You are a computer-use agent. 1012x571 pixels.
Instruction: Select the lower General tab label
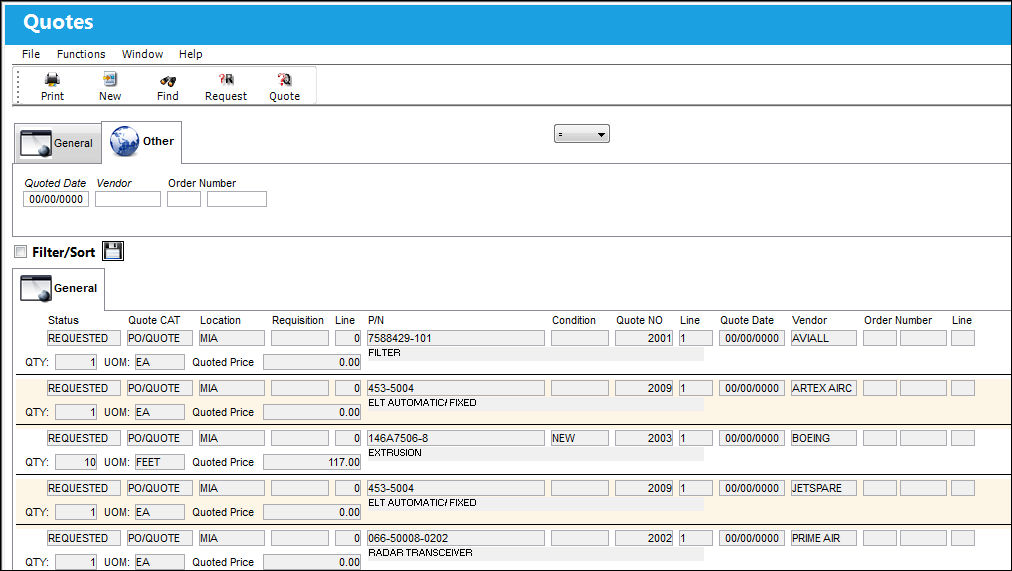coord(76,288)
